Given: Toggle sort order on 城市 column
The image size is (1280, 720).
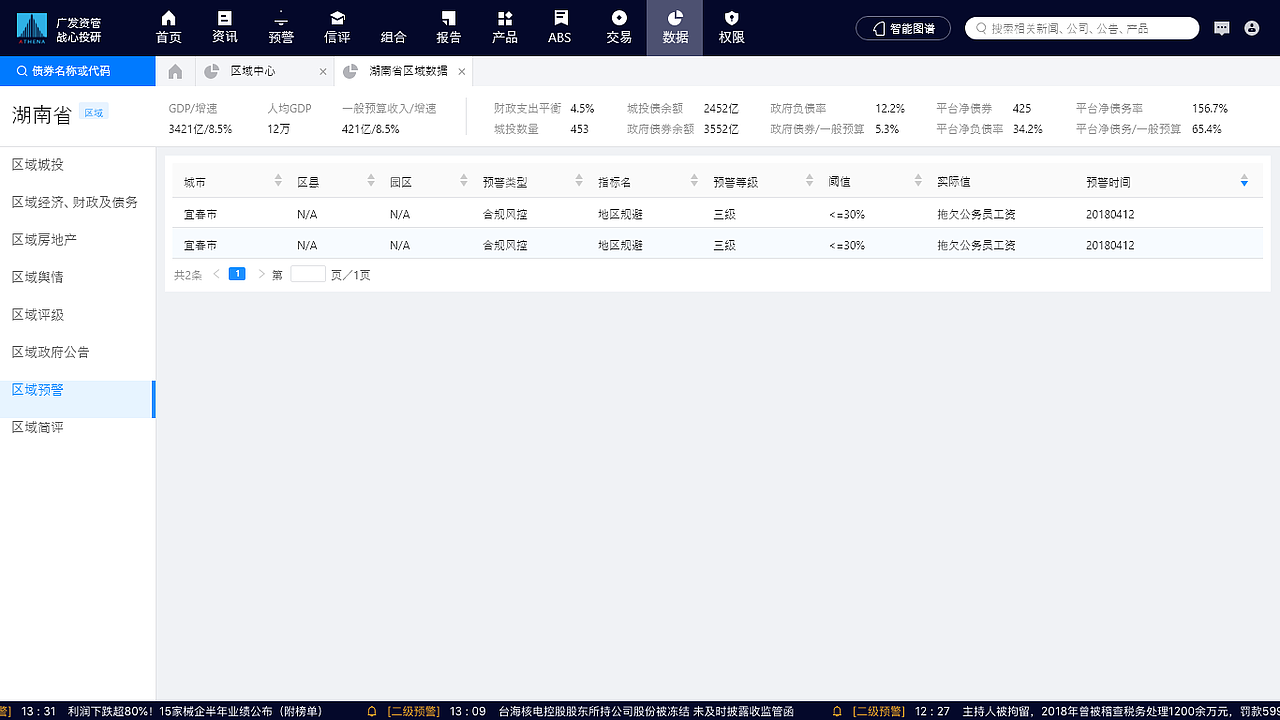Looking at the screenshot, I should 278,181.
